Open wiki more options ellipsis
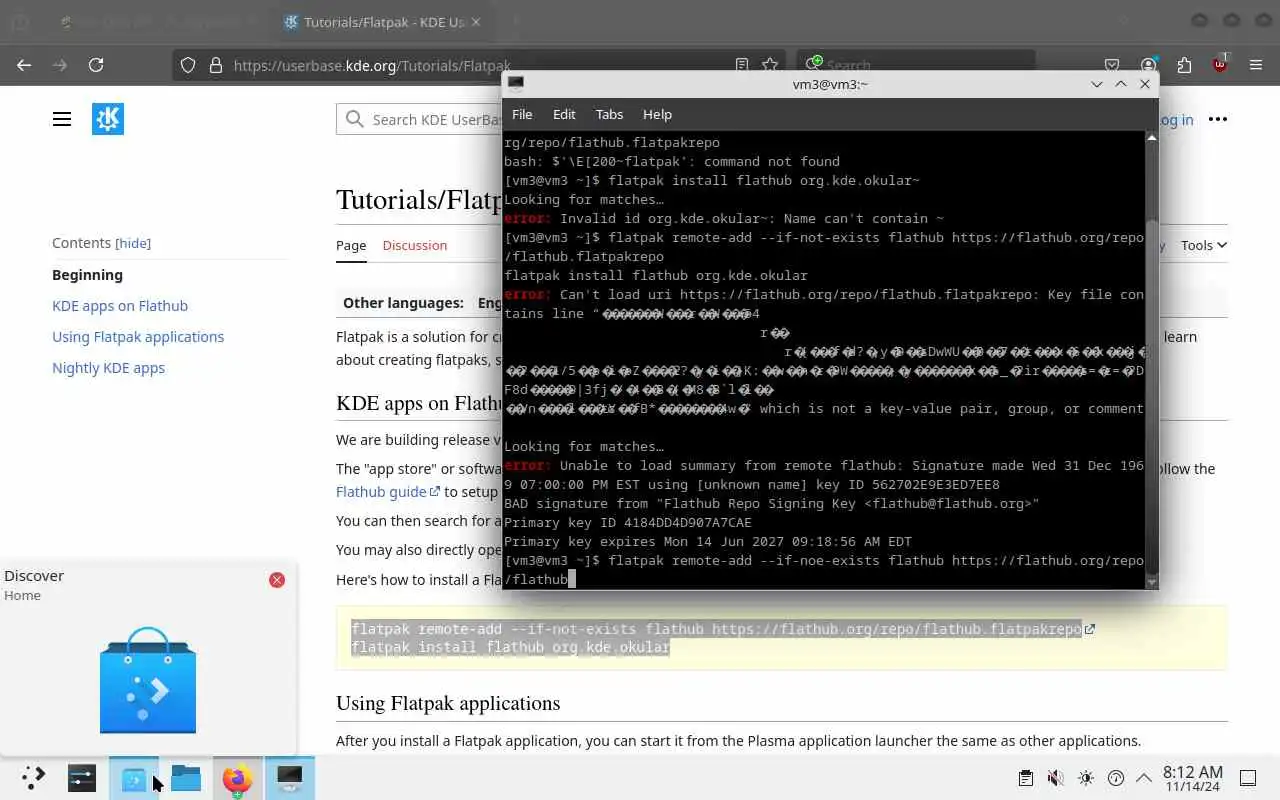 tap(1217, 119)
